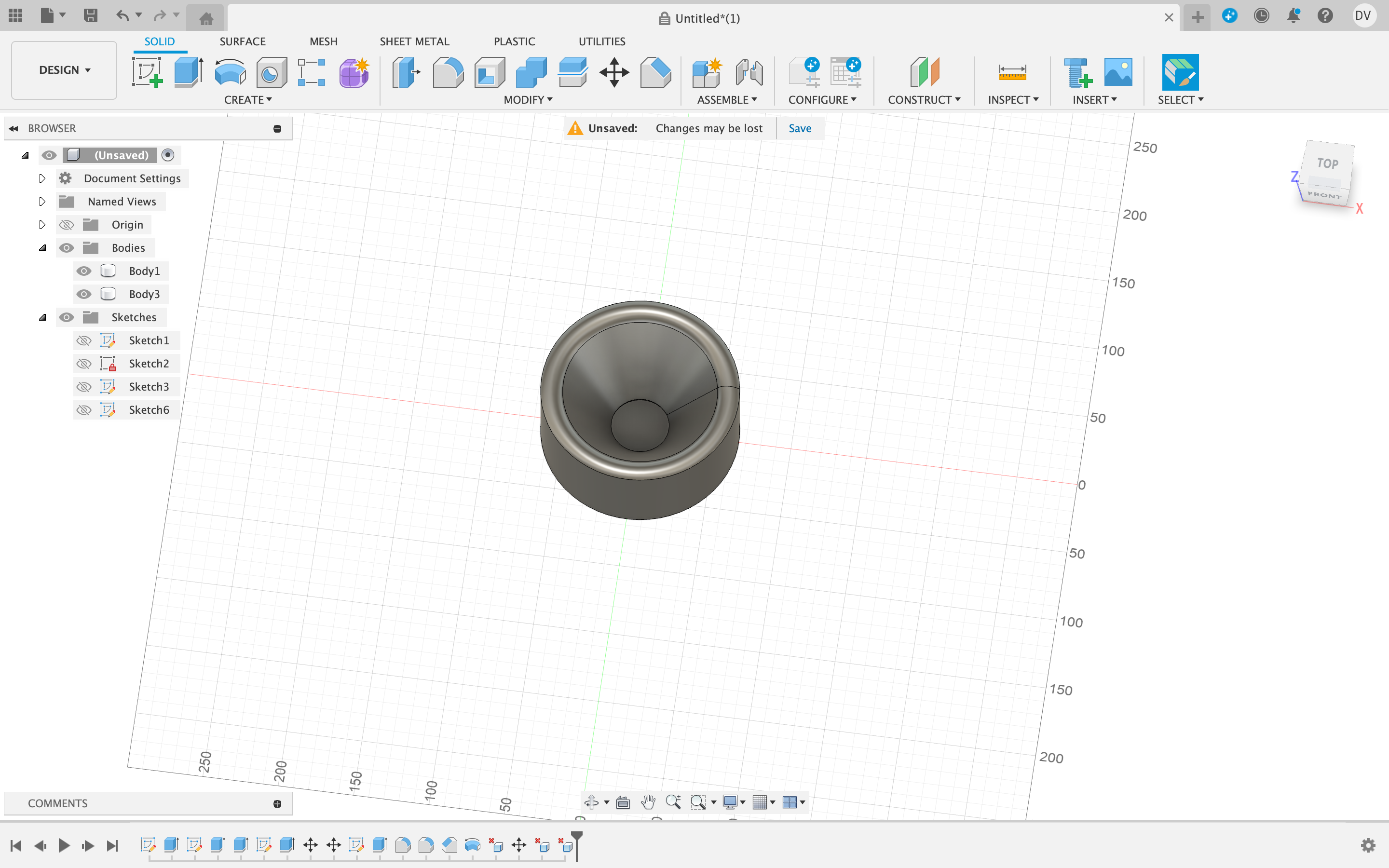Expand the Origin folder
The width and height of the screenshot is (1389, 868).
(42, 224)
